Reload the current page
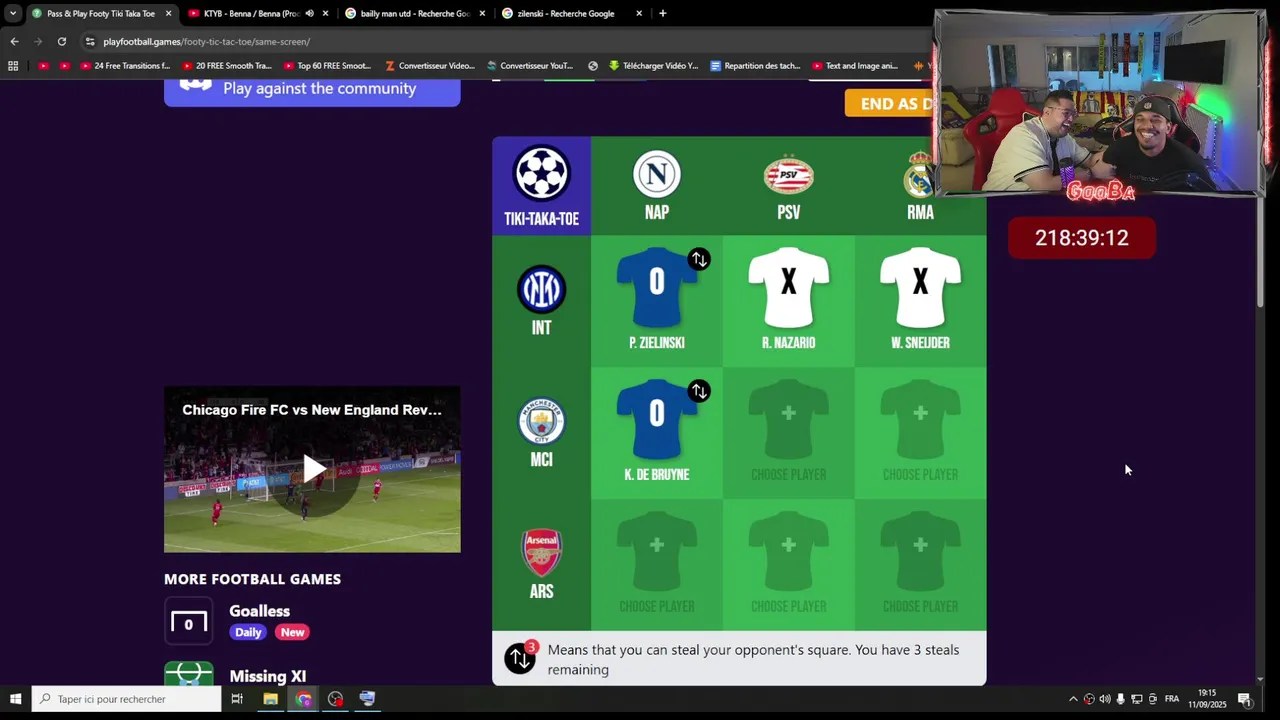The image size is (1280, 720). click(x=62, y=41)
